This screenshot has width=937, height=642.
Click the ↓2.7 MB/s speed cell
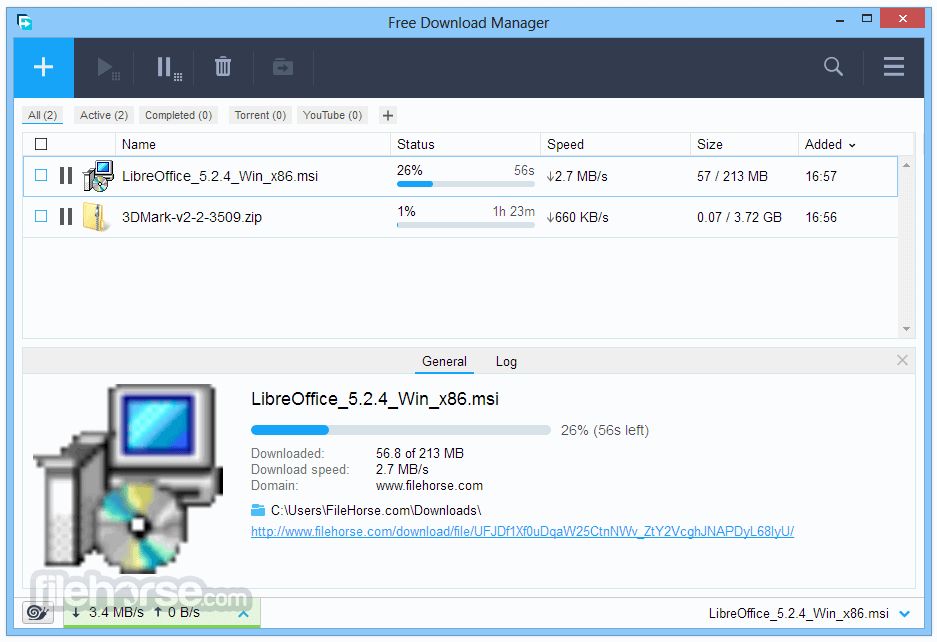tap(577, 176)
